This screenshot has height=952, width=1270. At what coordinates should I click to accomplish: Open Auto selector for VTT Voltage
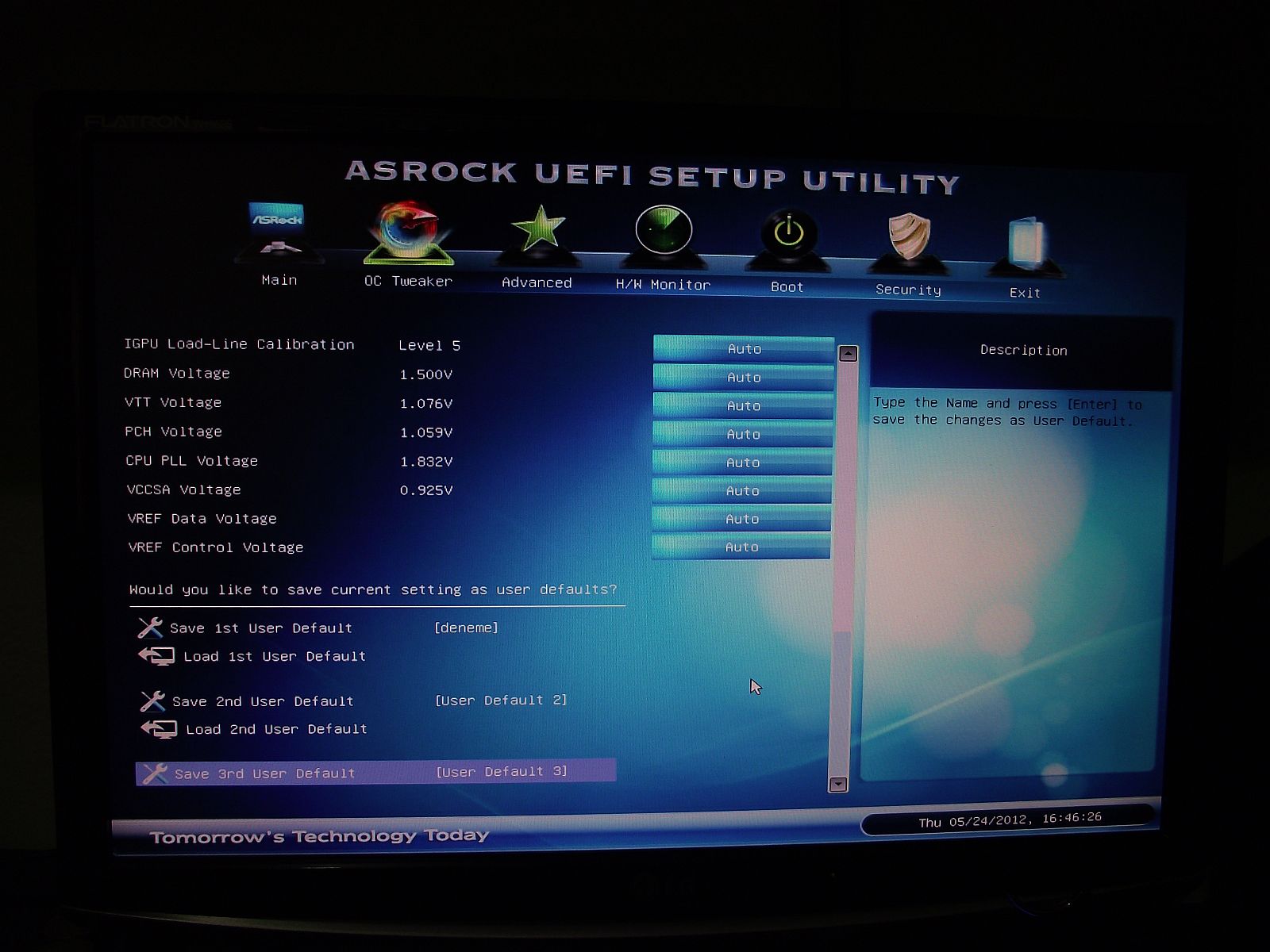pos(743,405)
